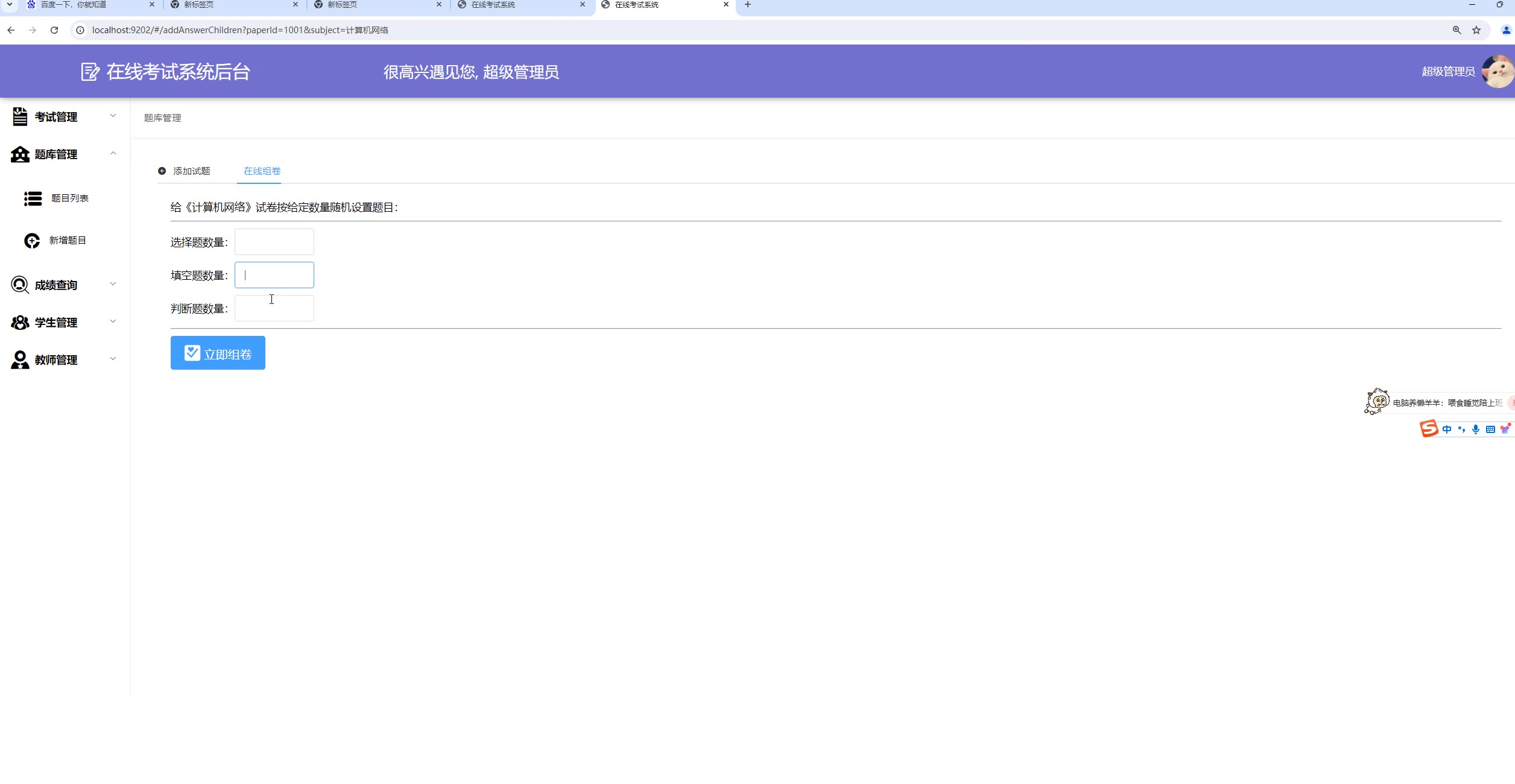Viewport: 1515px width, 784px height.
Task: Click the 教师管理 person icon
Action: coord(20,360)
